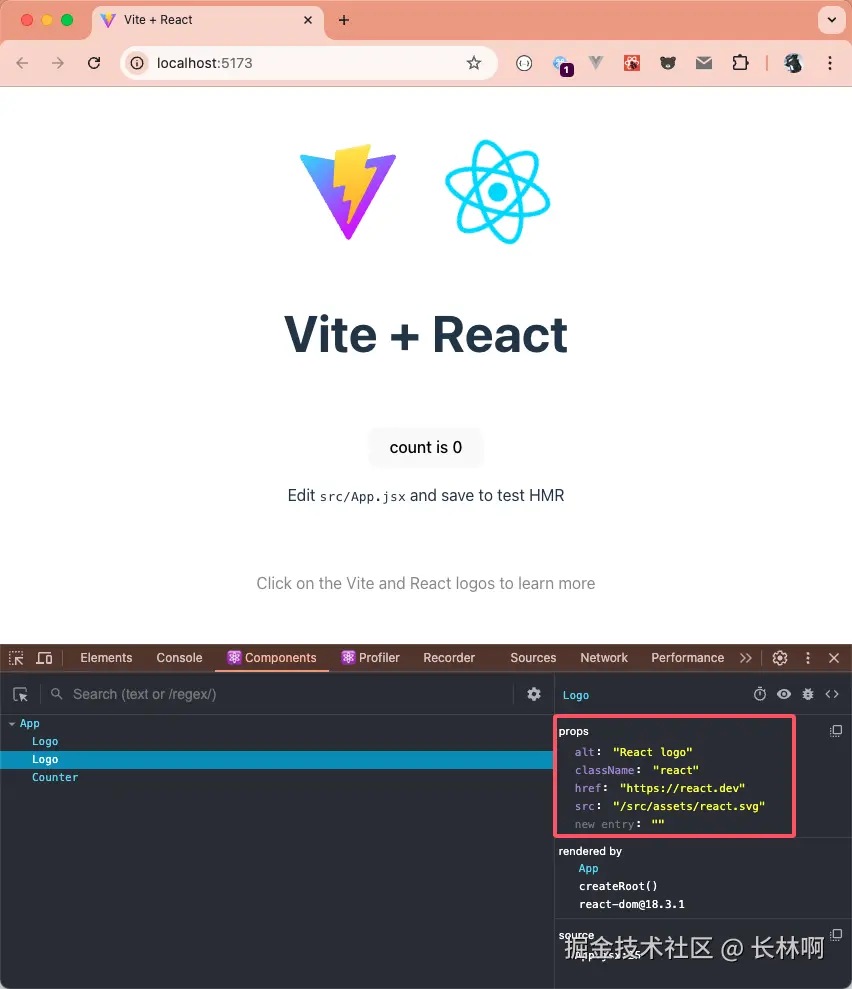
Task: Edit the href prop value https://react.dev
Action: pos(682,788)
